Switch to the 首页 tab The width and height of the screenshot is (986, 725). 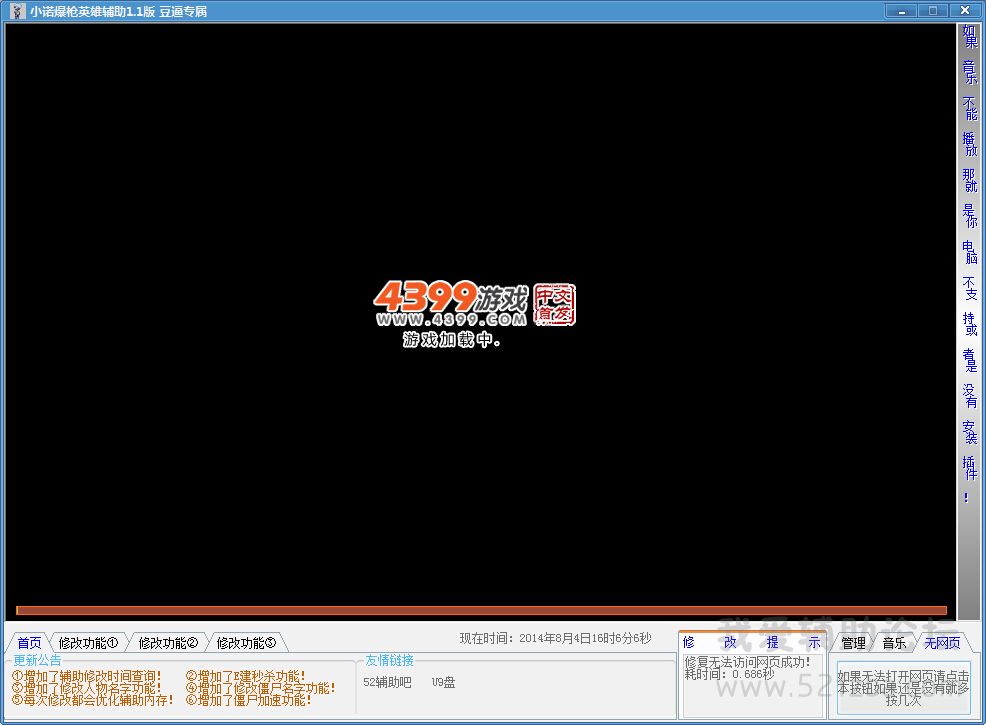pyautogui.click(x=29, y=643)
